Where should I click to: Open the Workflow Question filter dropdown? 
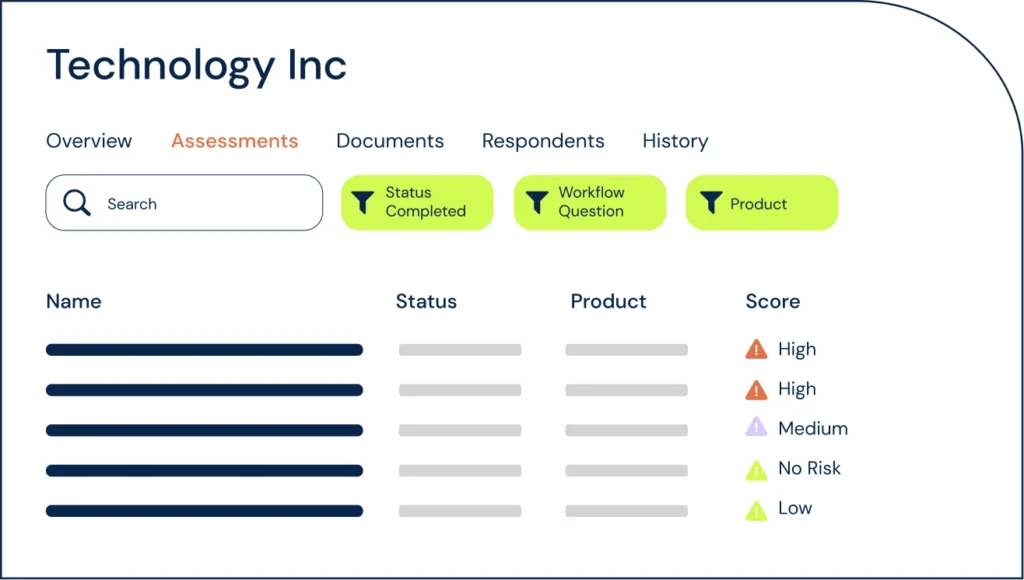(591, 202)
